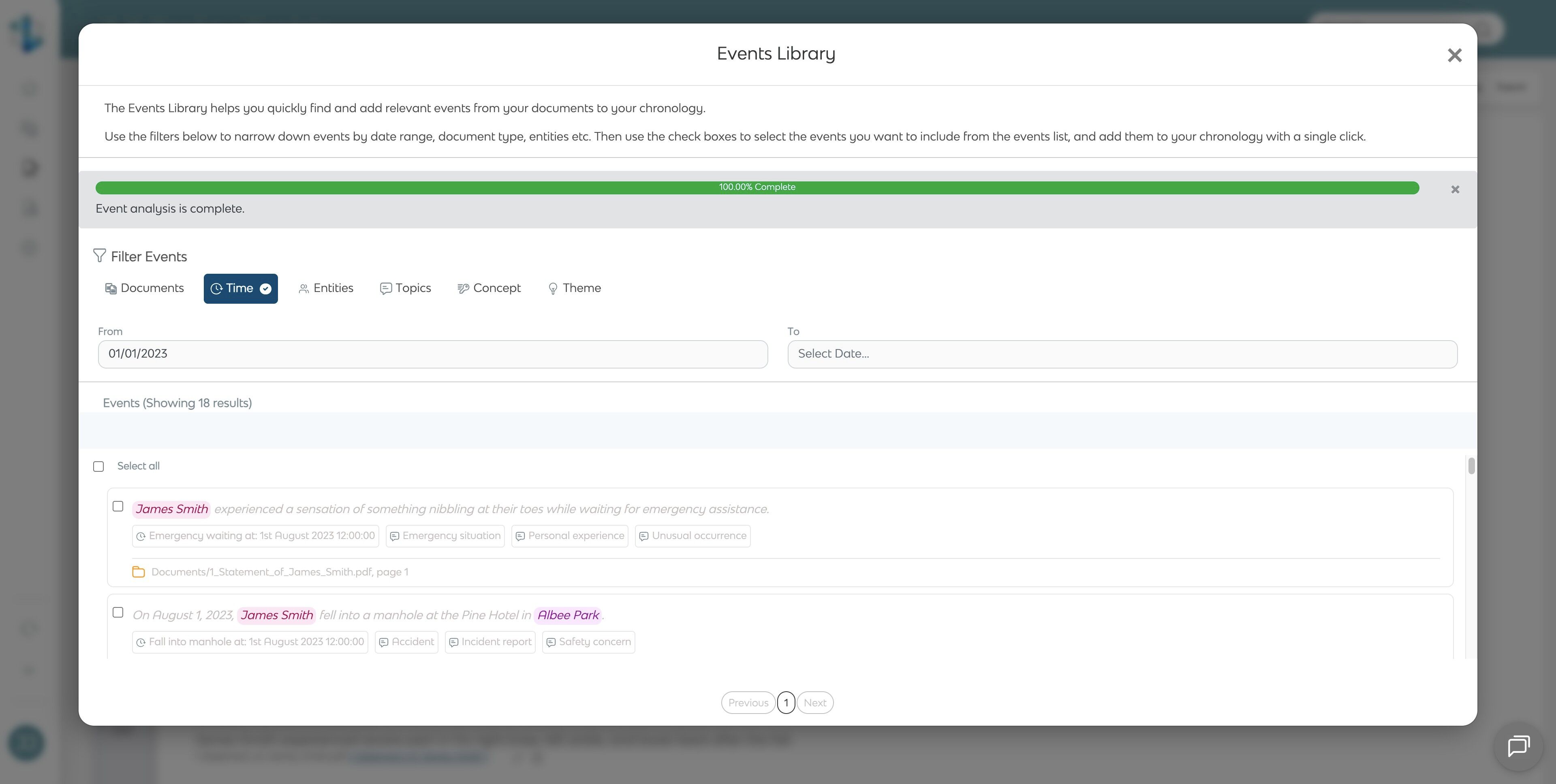Click the Emergency situation topic tag
1556x784 pixels.
445,536
